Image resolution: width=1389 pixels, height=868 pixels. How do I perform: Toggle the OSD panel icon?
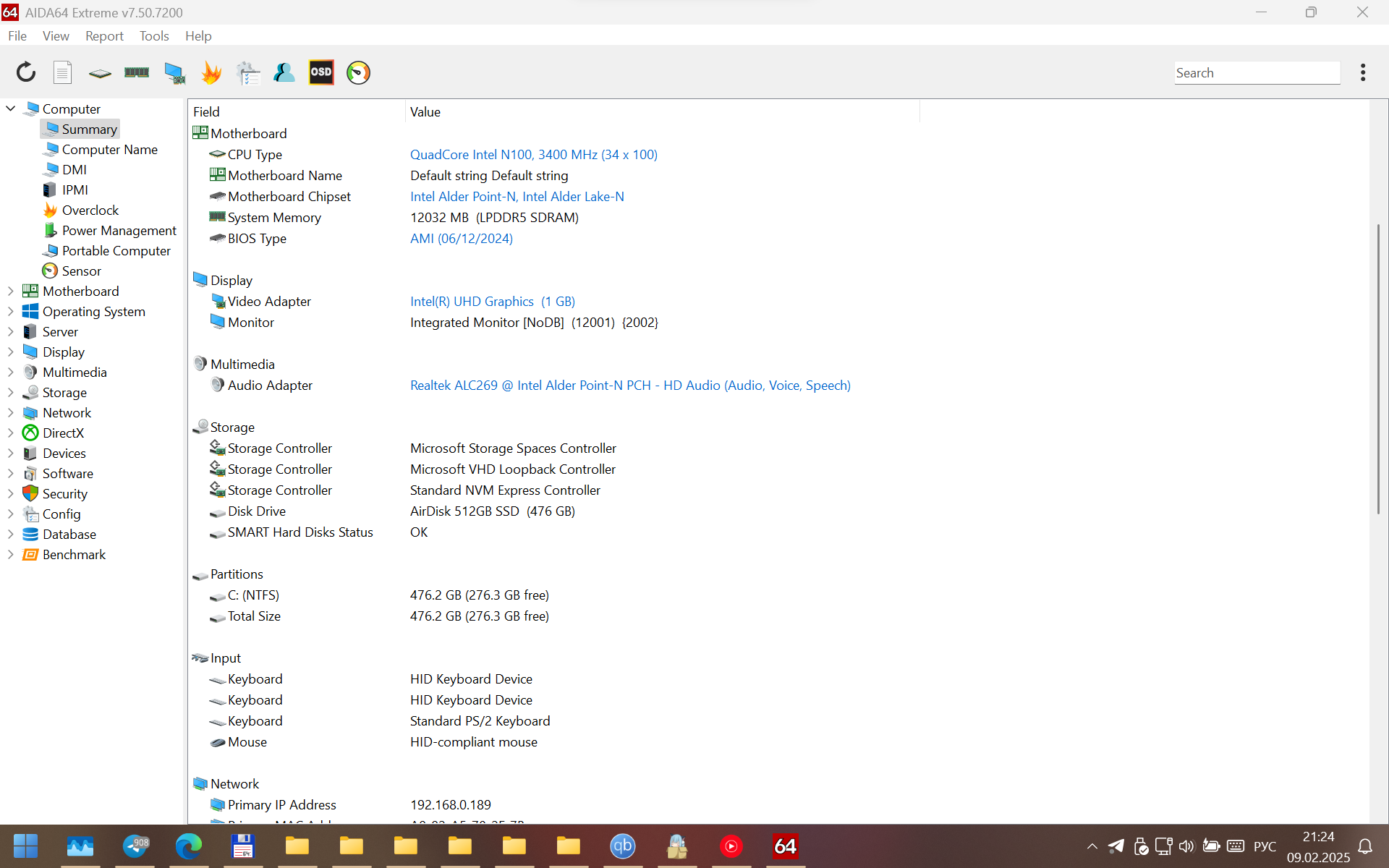click(321, 72)
